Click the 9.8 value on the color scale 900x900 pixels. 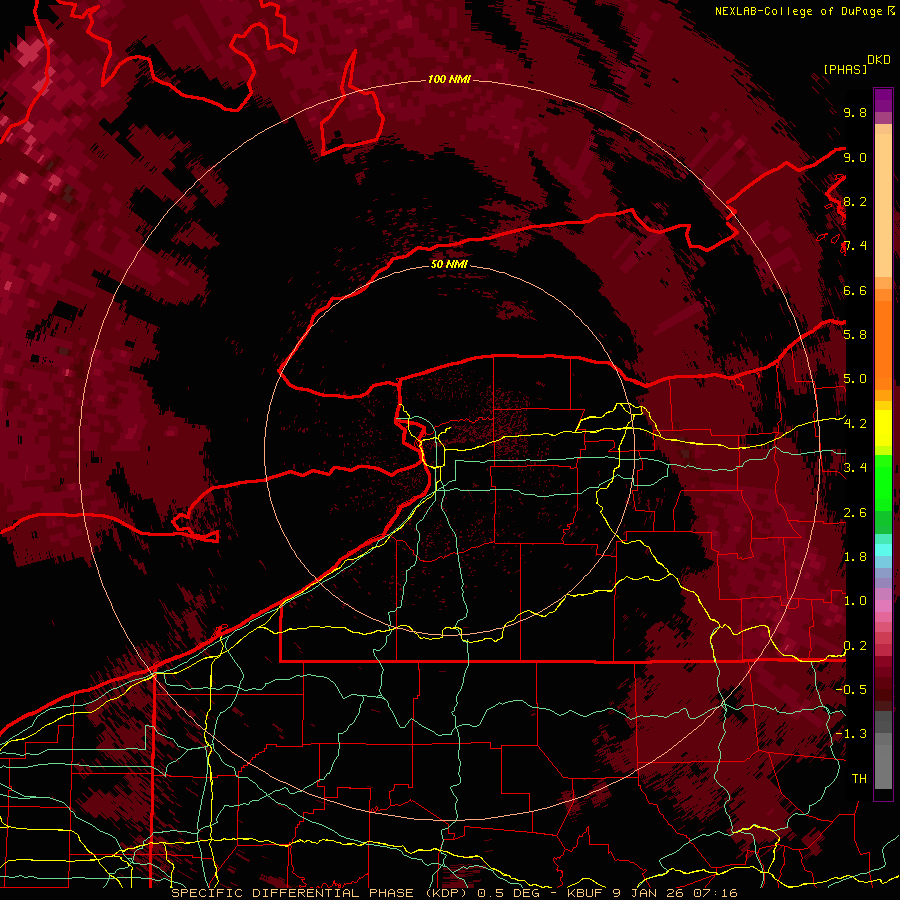click(x=855, y=112)
